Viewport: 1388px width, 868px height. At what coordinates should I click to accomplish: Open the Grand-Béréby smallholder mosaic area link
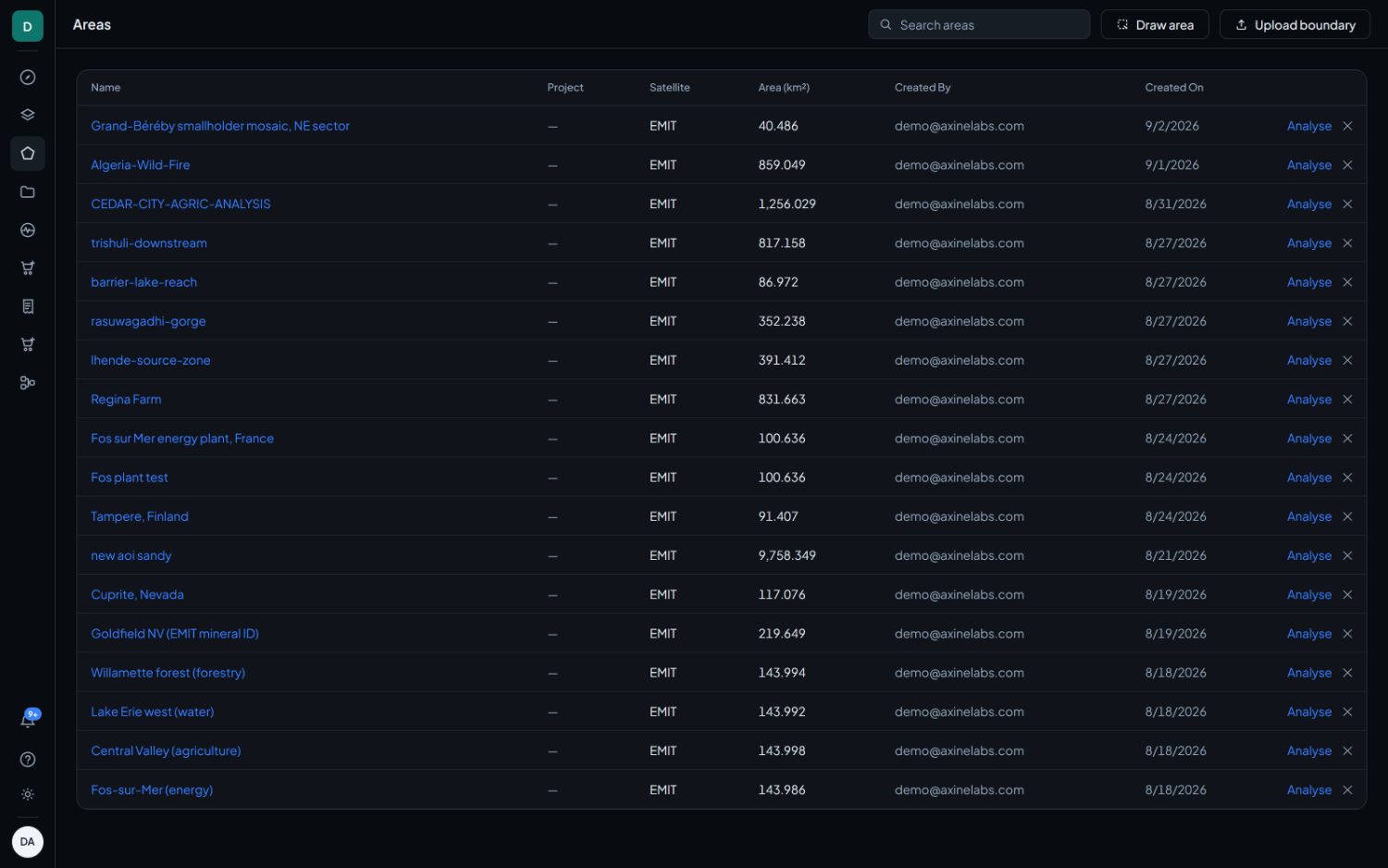[x=220, y=126]
